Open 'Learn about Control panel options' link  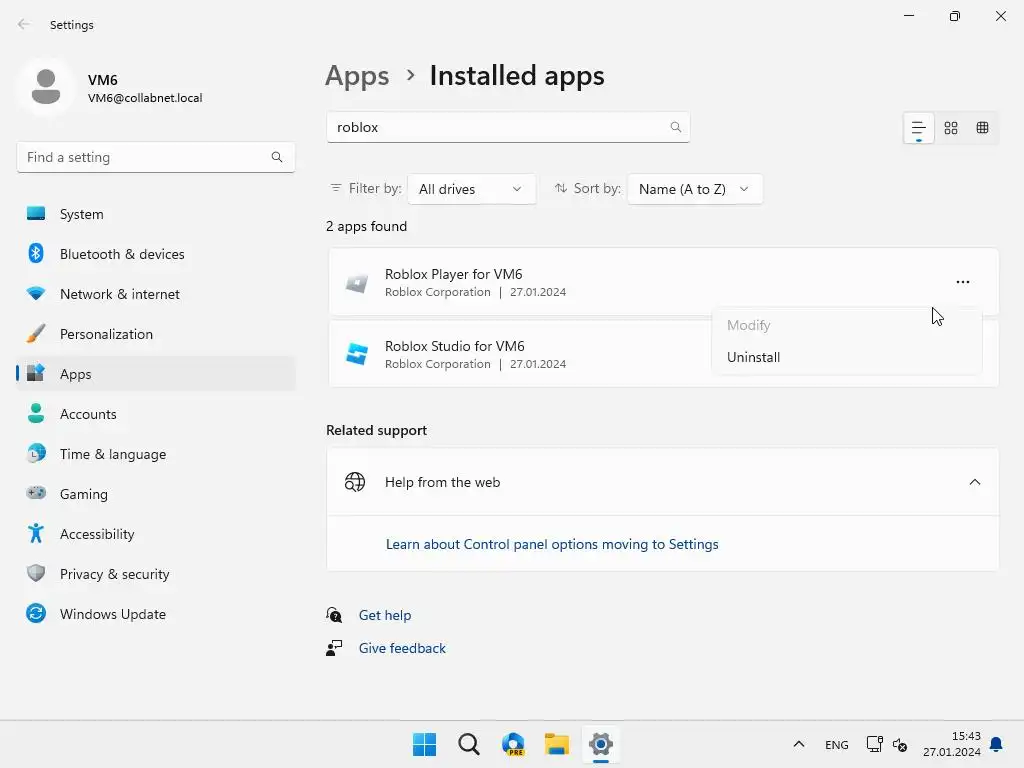tap(552, 544)
